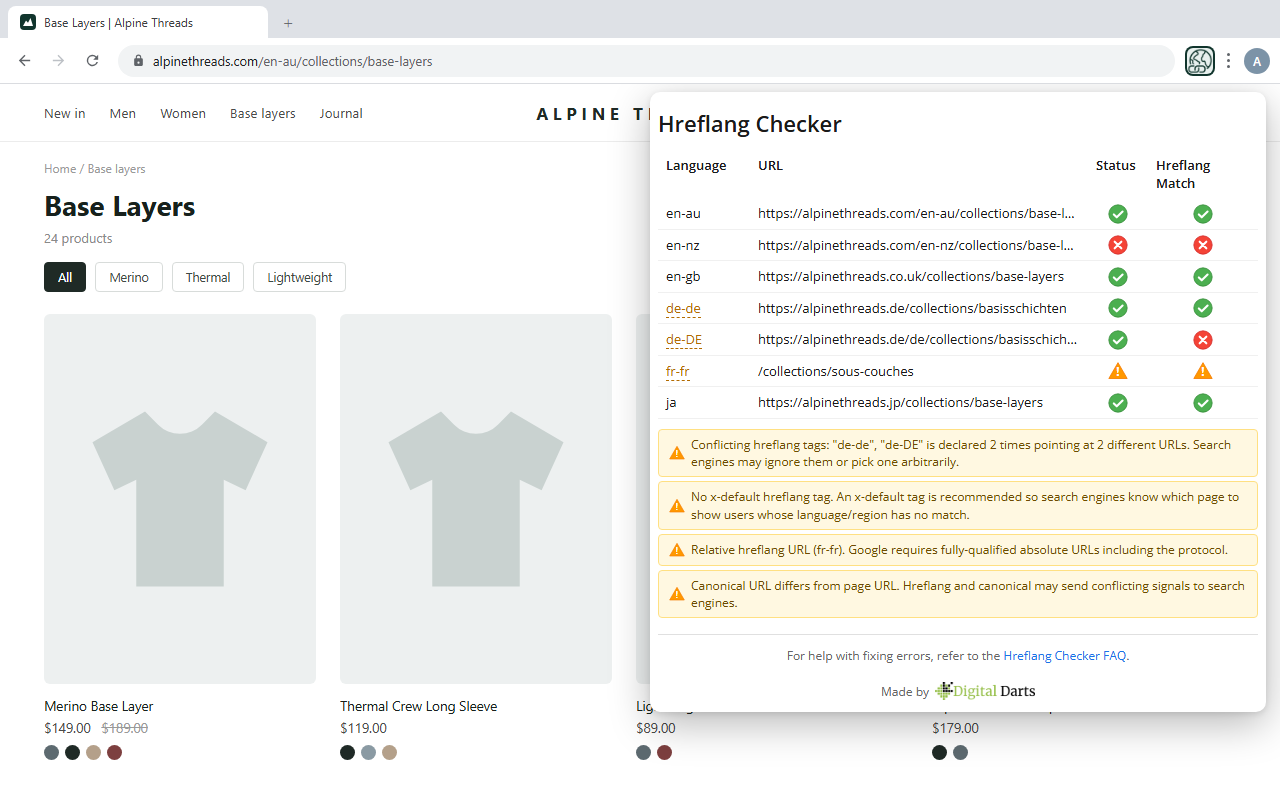Screen dimensions: 1280x800
Task: View site information via the lock icon
Action: click(138, 61)
